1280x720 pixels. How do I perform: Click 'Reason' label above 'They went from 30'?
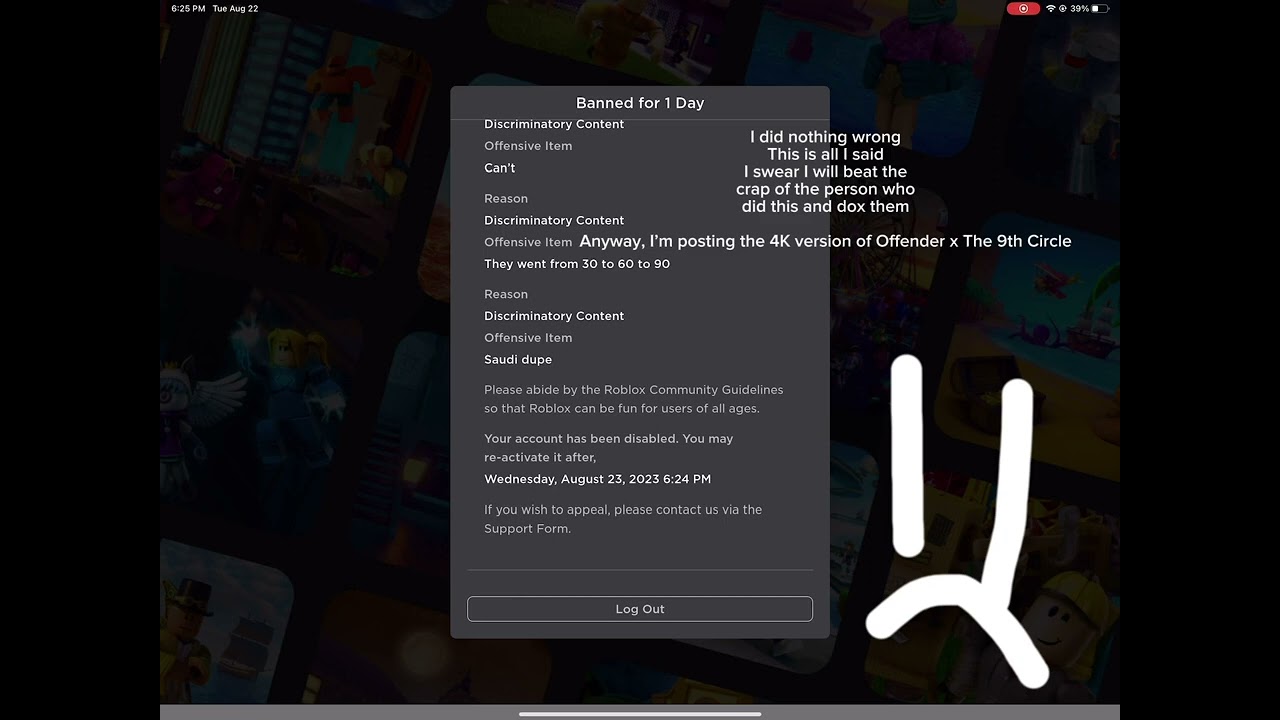506,198
